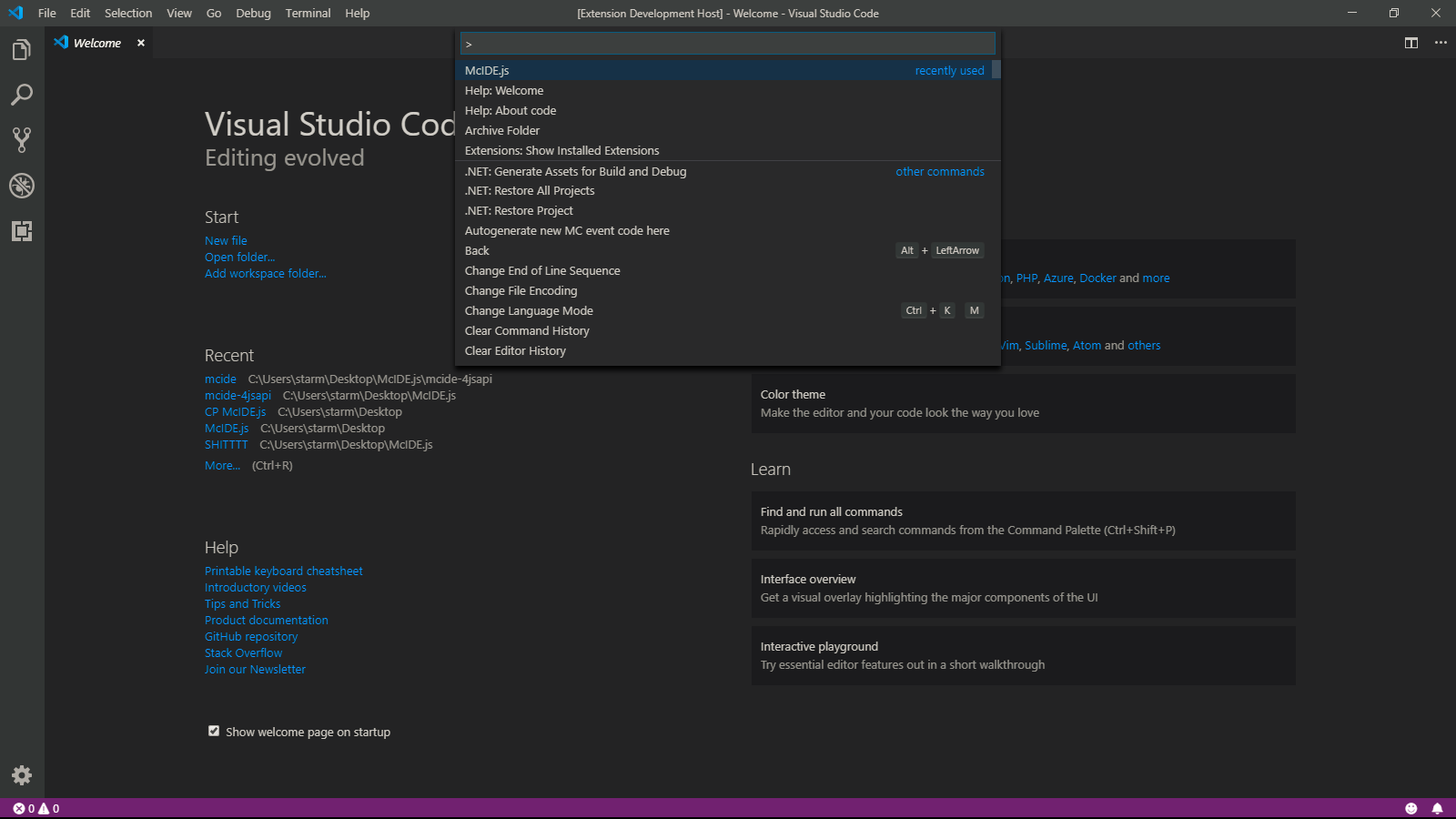Open recent folder SHITTTT

tap(226, 444)
